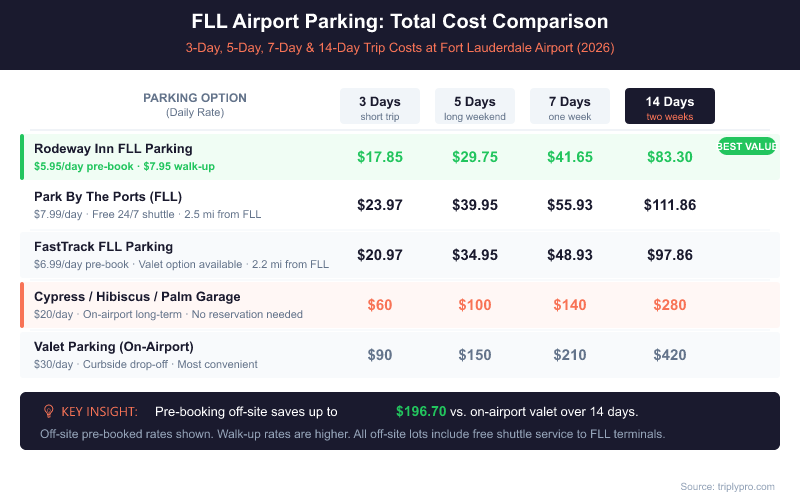Click the $420 valet 14-day price
Image resolution: width=800 pixels, height=500 pixels.
click(670, 355)
